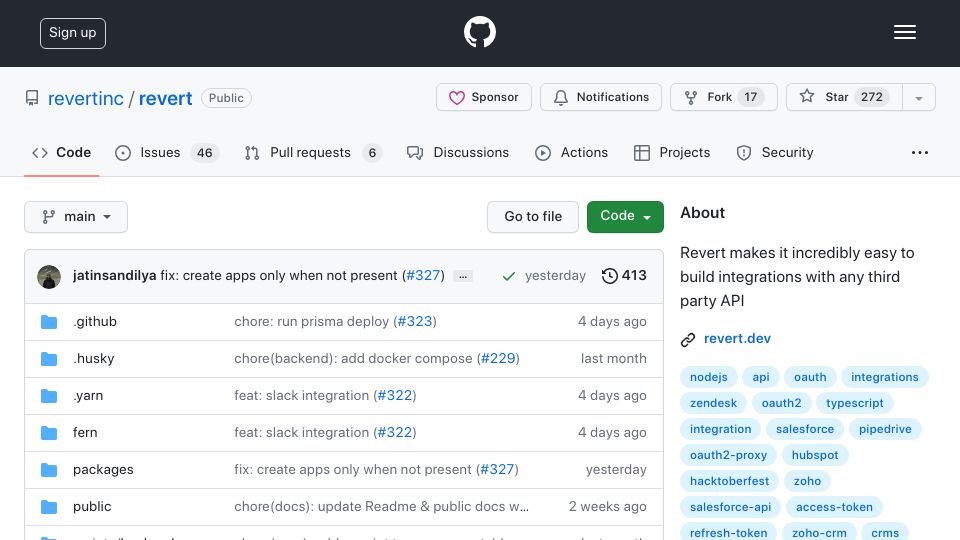This screenshot has width=960, height=540.
Task: Click the public folder icon
Action: [x=49, y=507]
